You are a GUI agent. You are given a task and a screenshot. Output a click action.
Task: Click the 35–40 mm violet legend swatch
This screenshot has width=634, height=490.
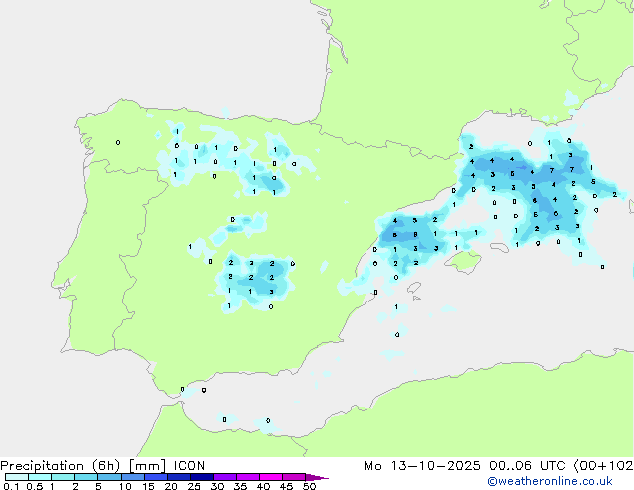[247, 477]
